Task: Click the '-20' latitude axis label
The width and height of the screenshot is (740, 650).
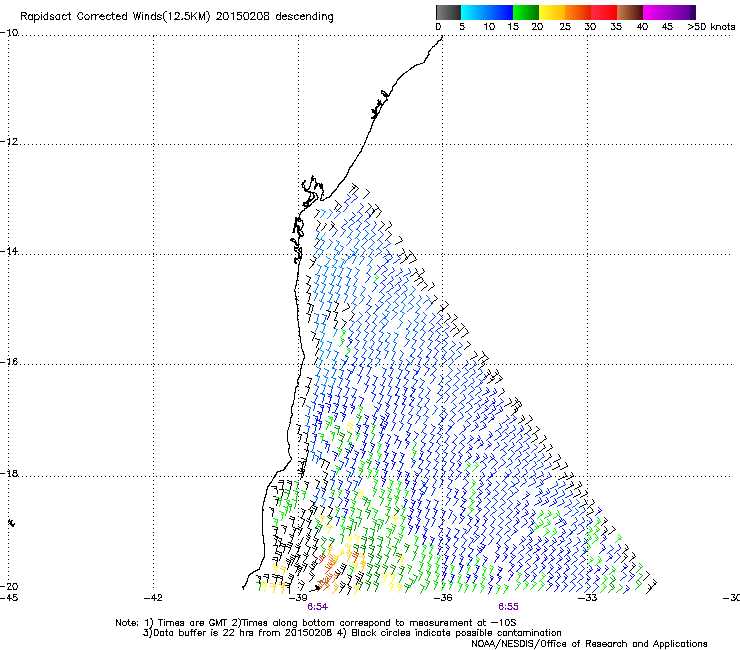Action: coord(9,586)
